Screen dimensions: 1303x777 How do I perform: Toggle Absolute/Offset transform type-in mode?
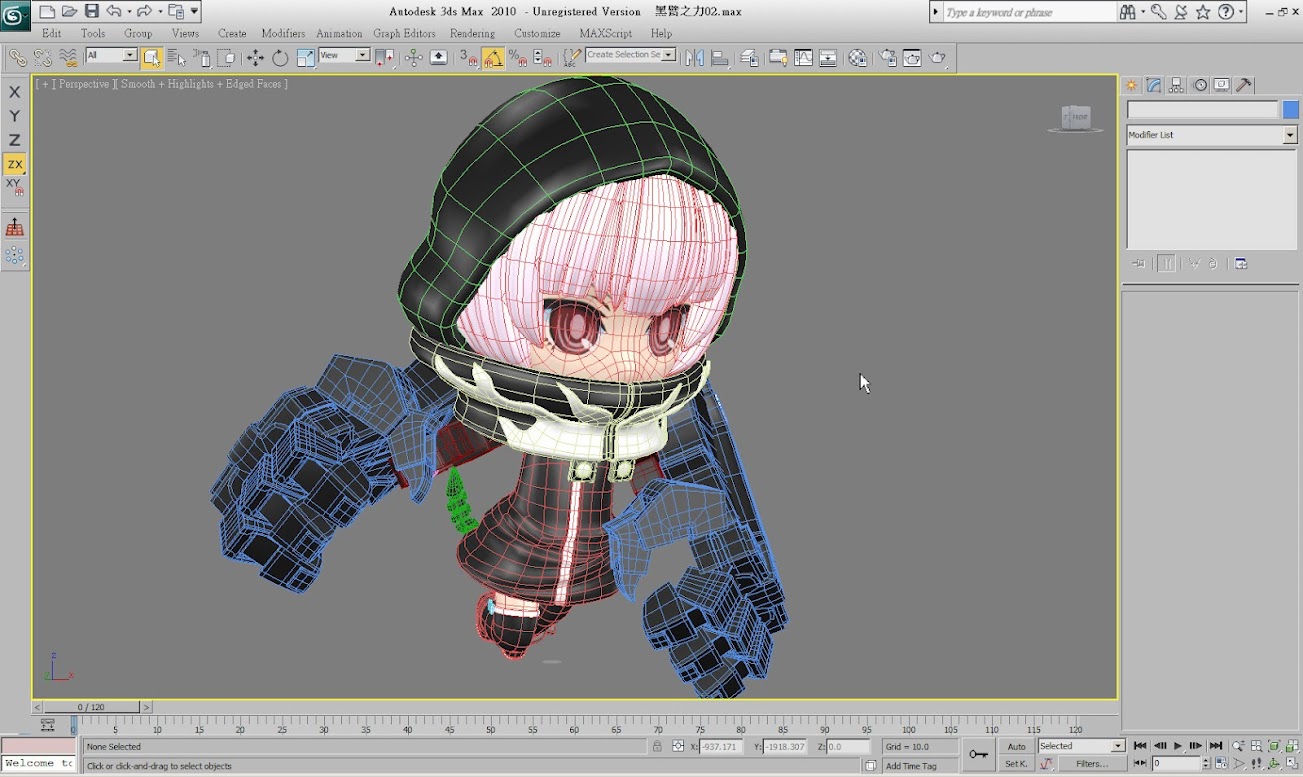pos(678,746)
